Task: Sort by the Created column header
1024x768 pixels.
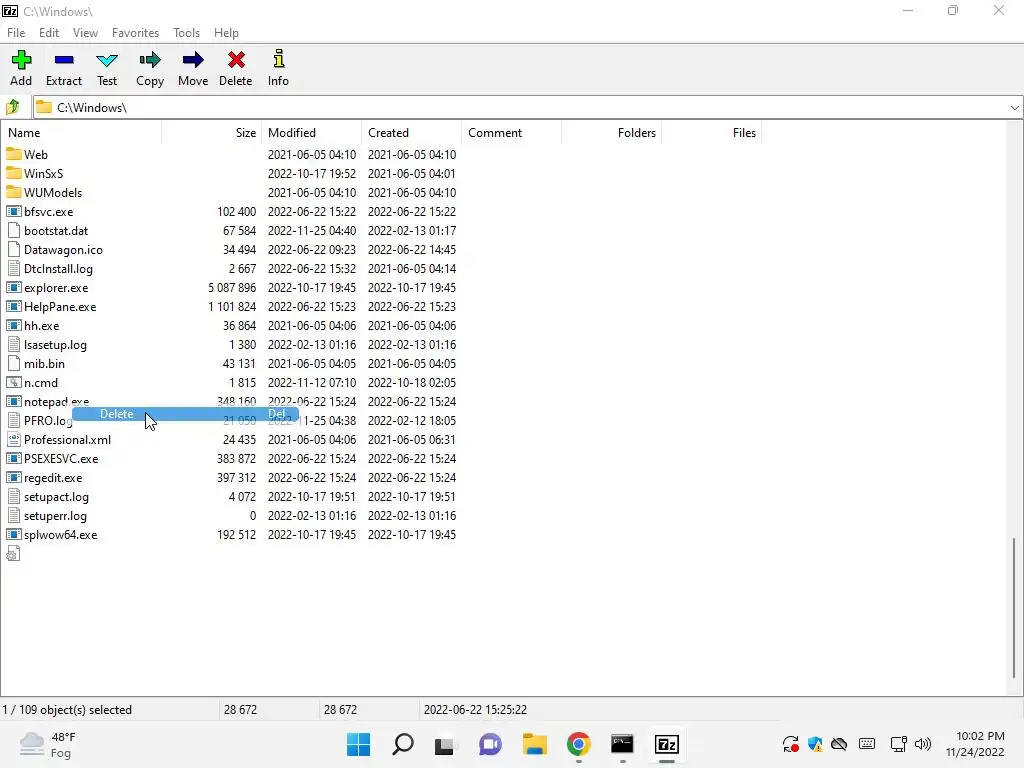Action: coord(411,133)
